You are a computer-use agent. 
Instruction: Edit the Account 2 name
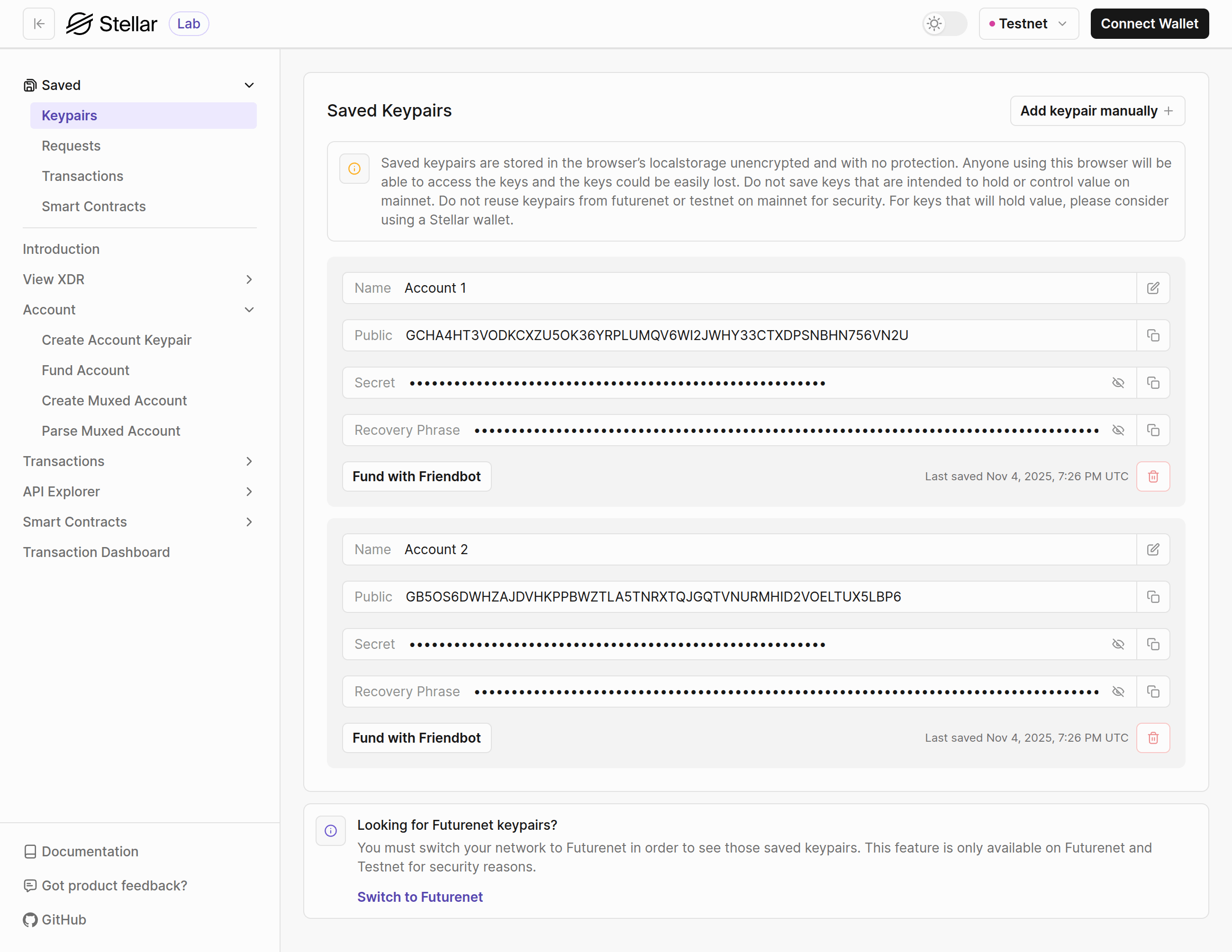pyautogui.click(x=1152, y=549)
